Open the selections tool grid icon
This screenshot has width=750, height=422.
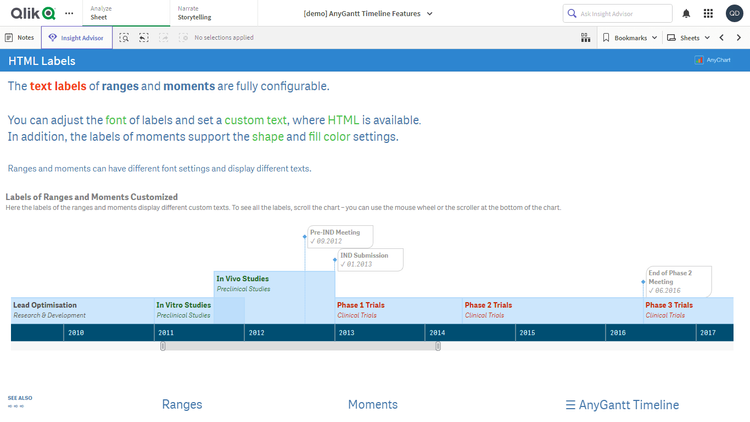[x=585, y=38]
